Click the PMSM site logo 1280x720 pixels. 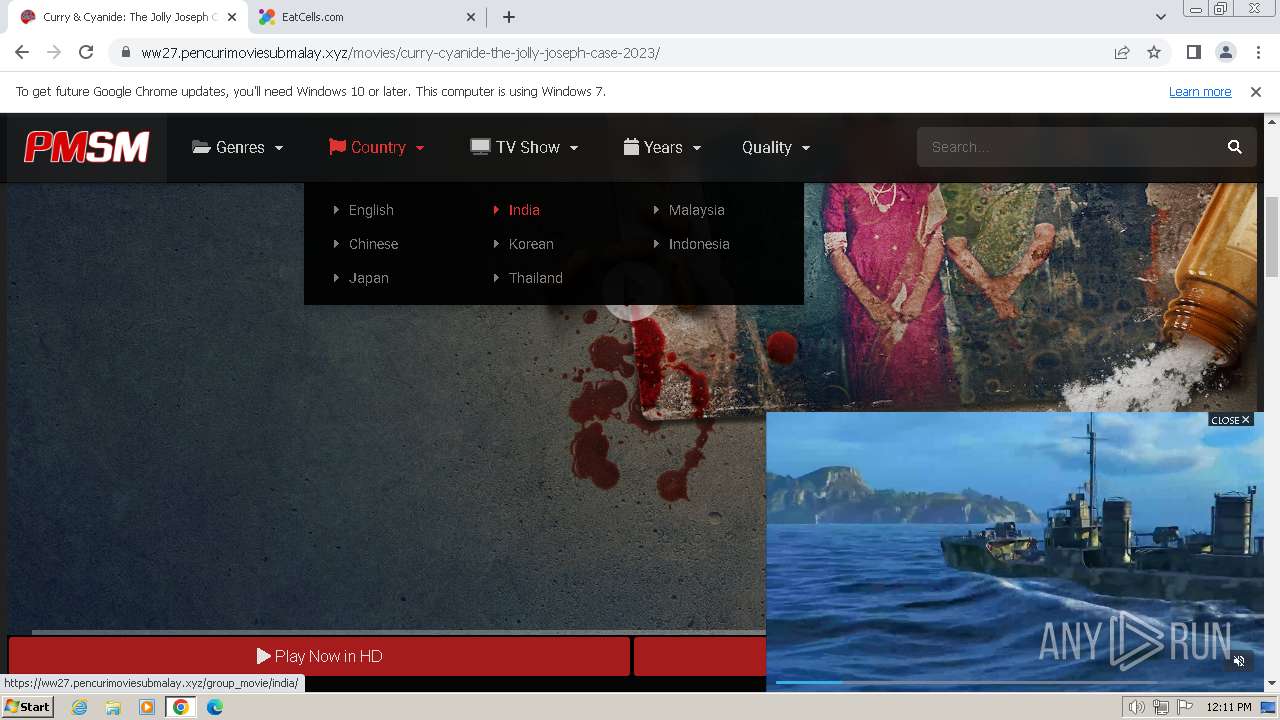[87, 147]
